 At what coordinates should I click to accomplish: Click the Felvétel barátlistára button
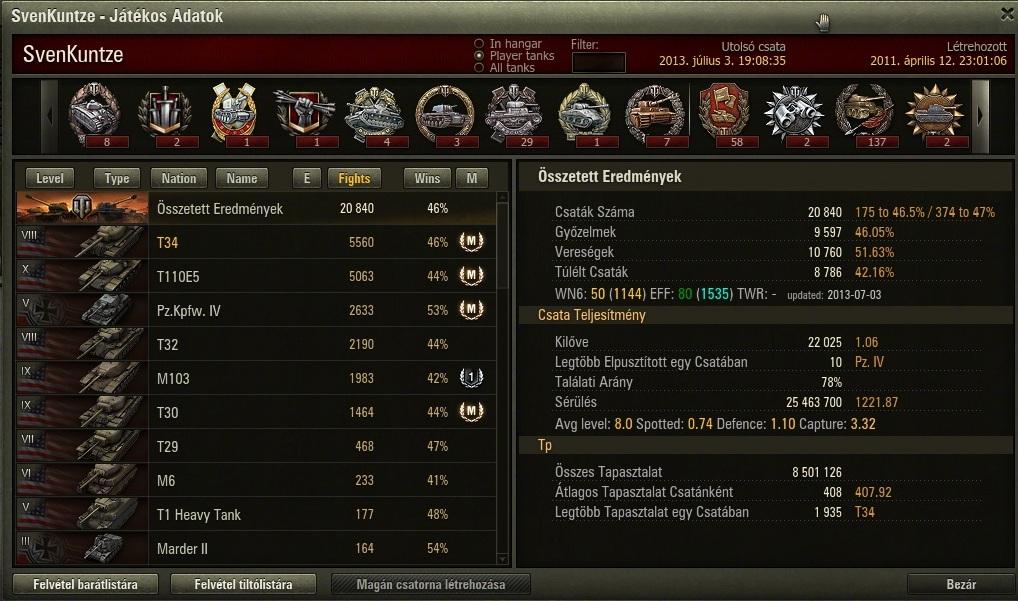point(85,584)
